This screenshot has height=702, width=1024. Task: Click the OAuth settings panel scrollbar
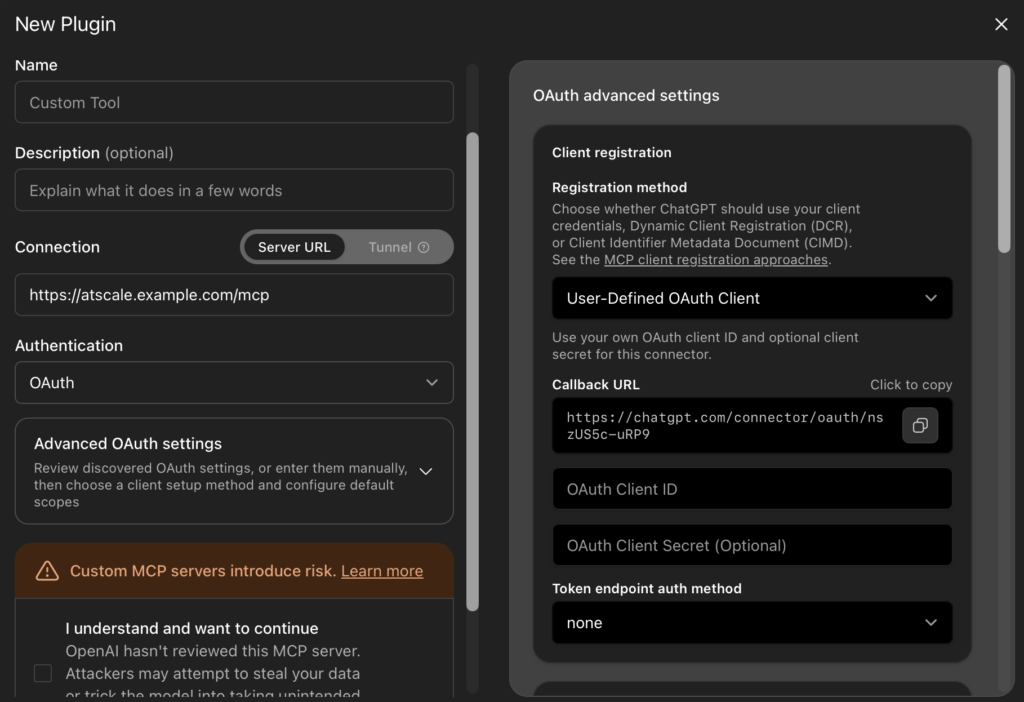pos(1004,159)
